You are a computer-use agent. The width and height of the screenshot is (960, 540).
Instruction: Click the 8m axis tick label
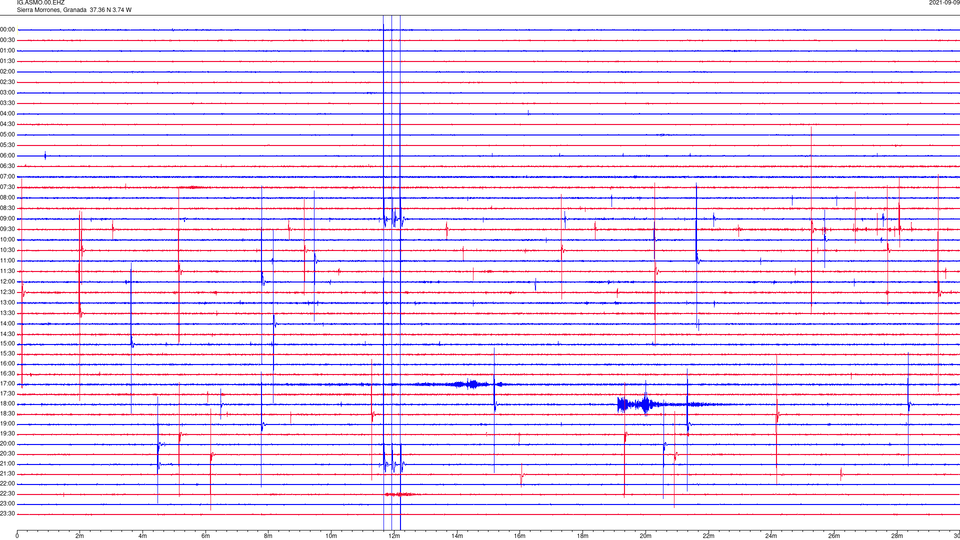pyautogui.click(x=268, y=536)
